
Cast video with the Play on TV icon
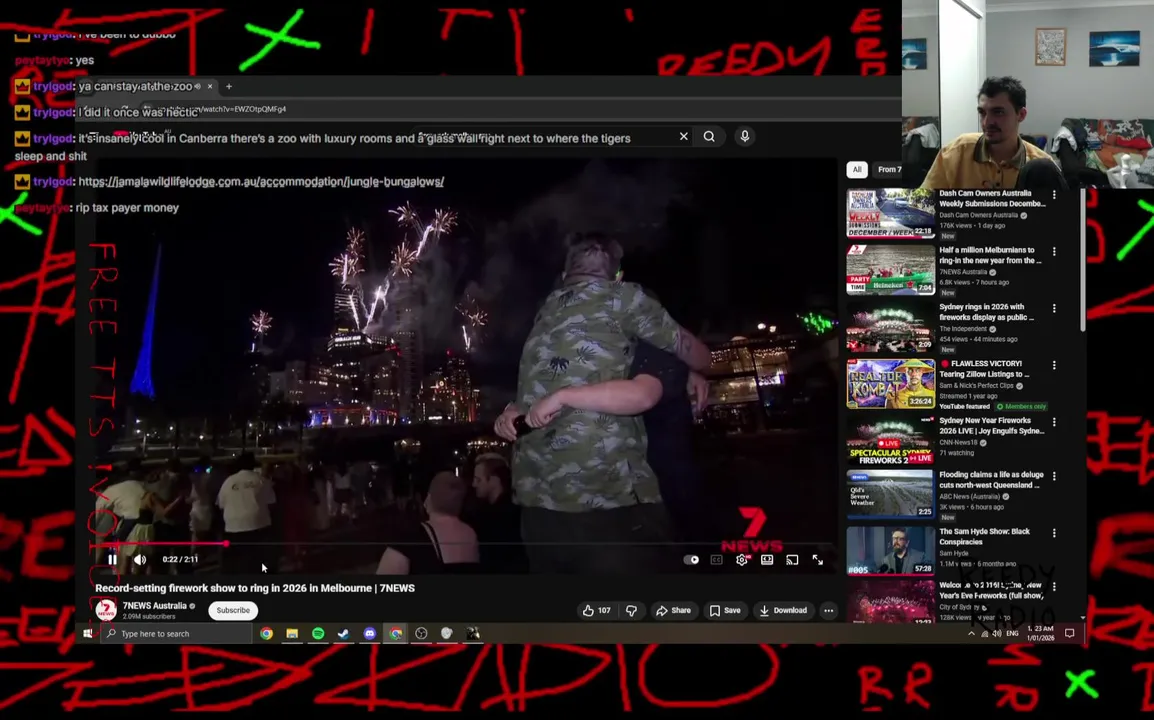pyautogui.click(x=792, y=560)
